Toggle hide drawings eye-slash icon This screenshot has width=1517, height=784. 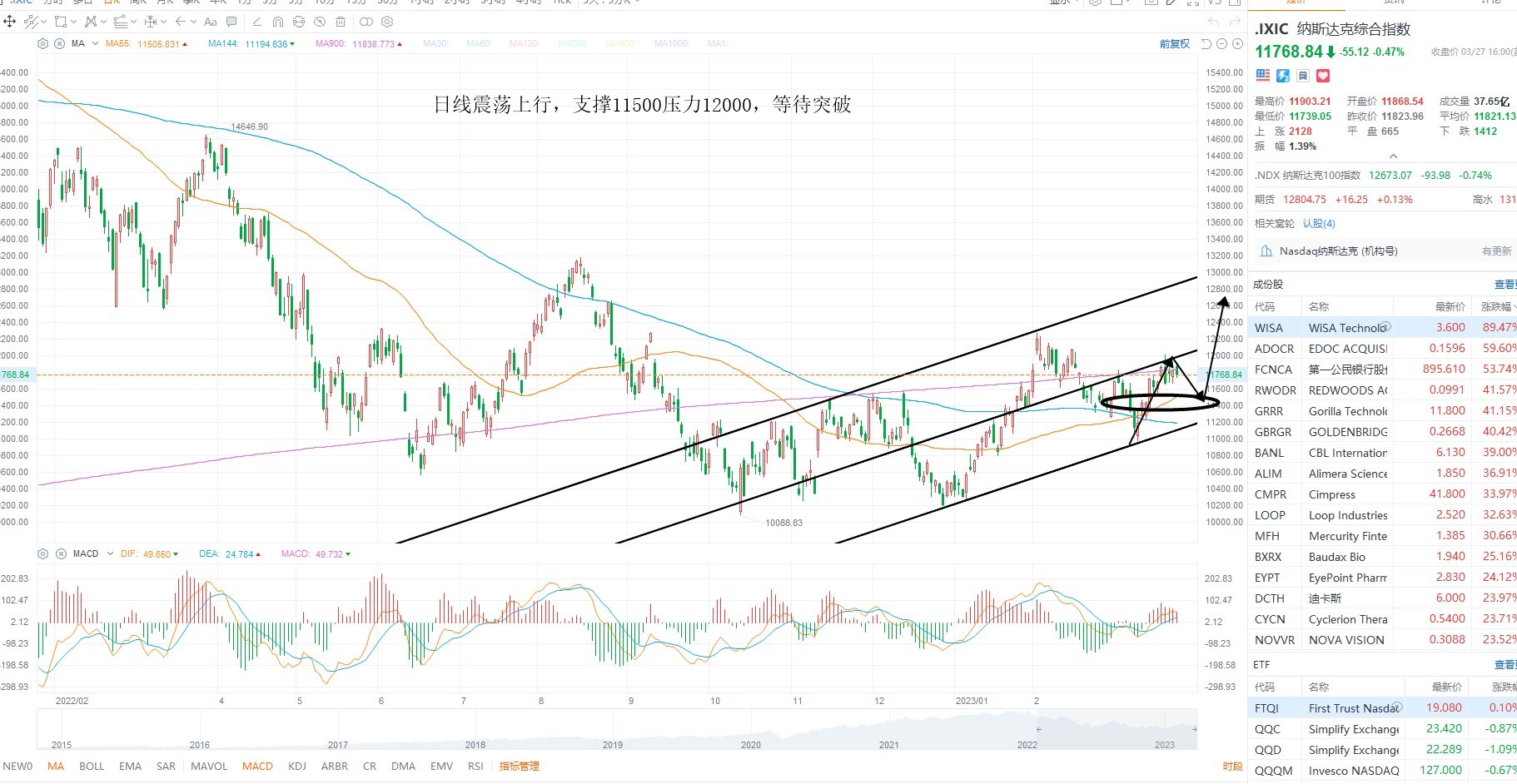320,22
